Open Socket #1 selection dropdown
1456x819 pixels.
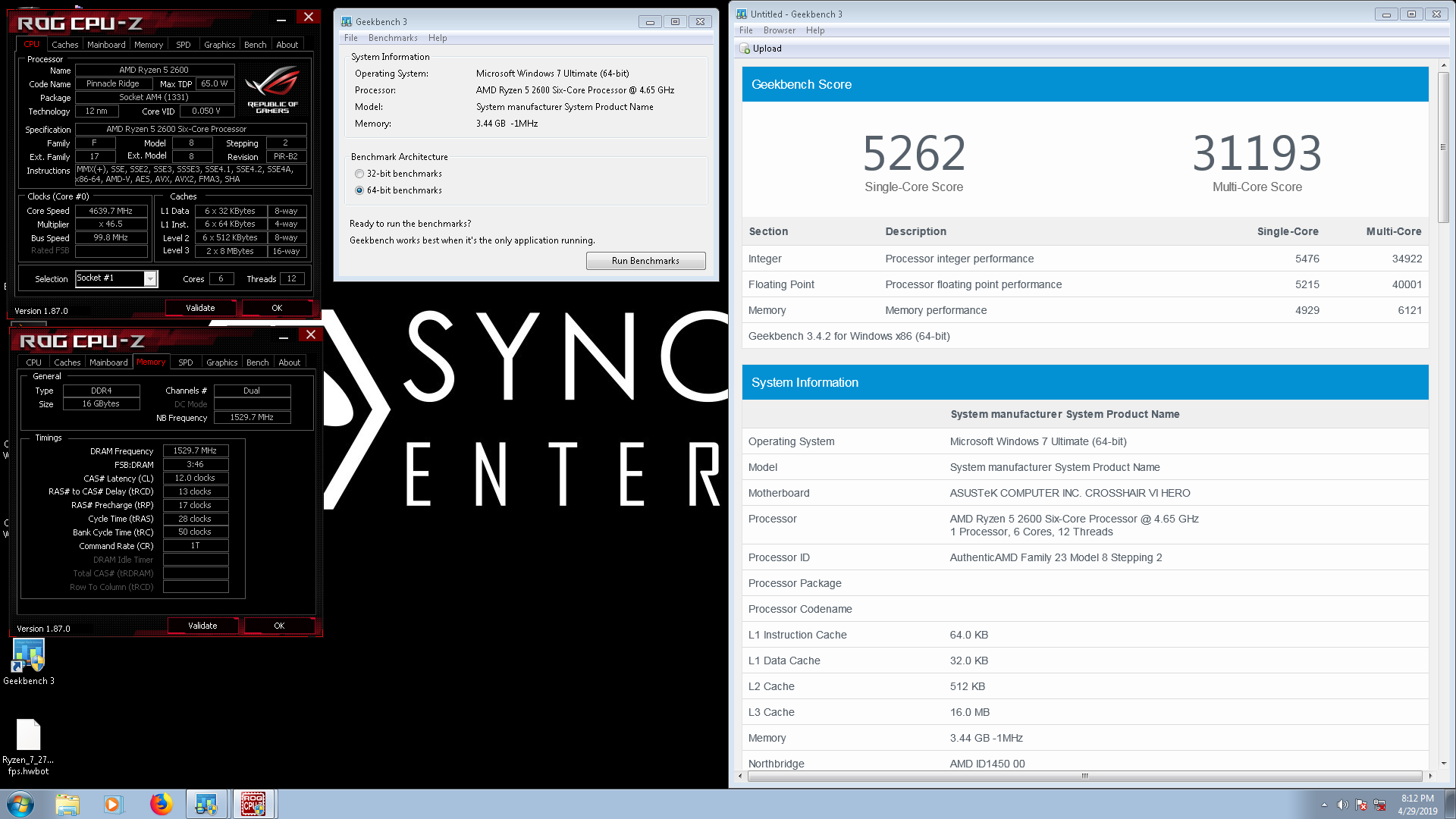click(x=150, y=279)
